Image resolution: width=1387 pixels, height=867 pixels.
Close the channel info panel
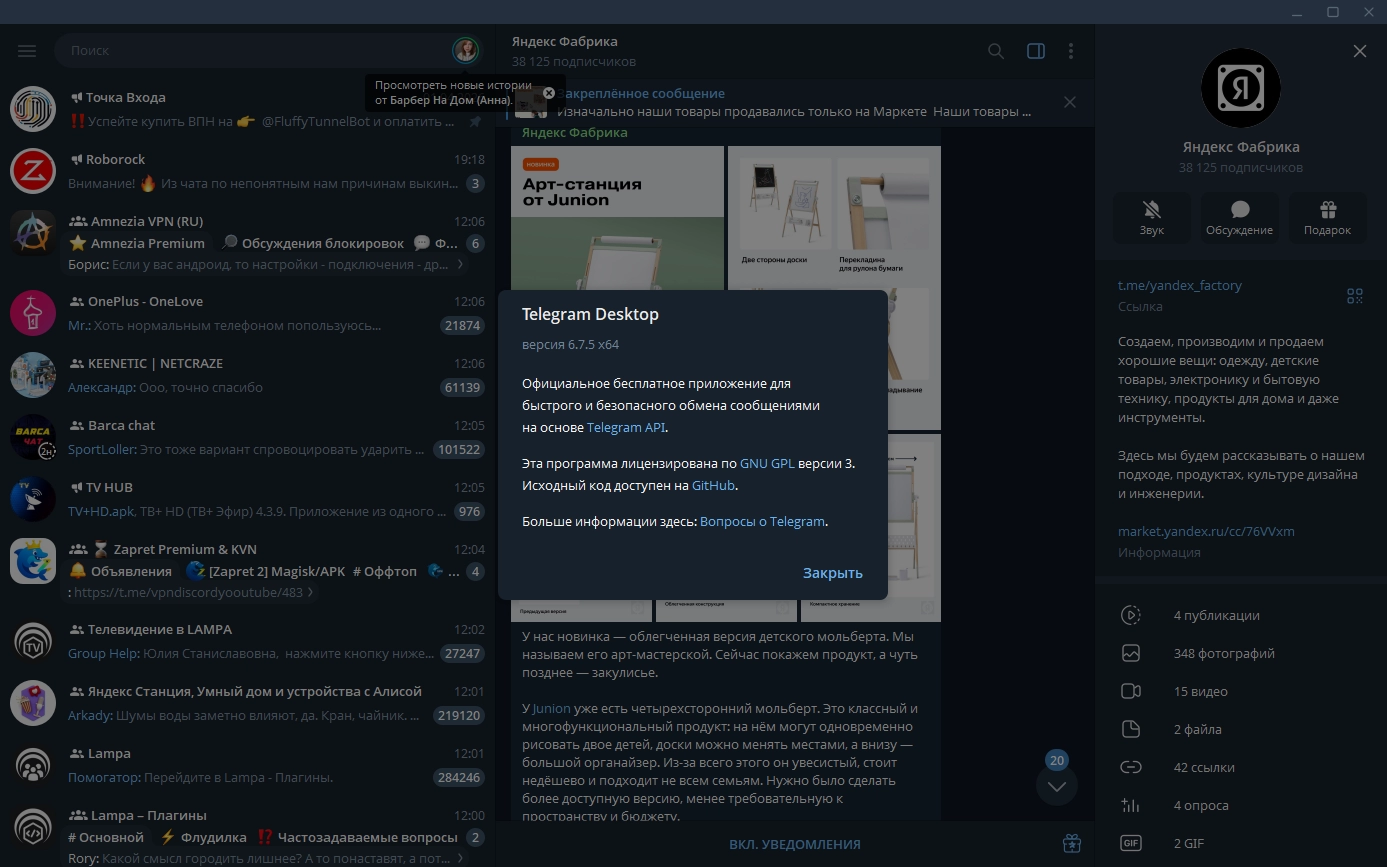1360,51
